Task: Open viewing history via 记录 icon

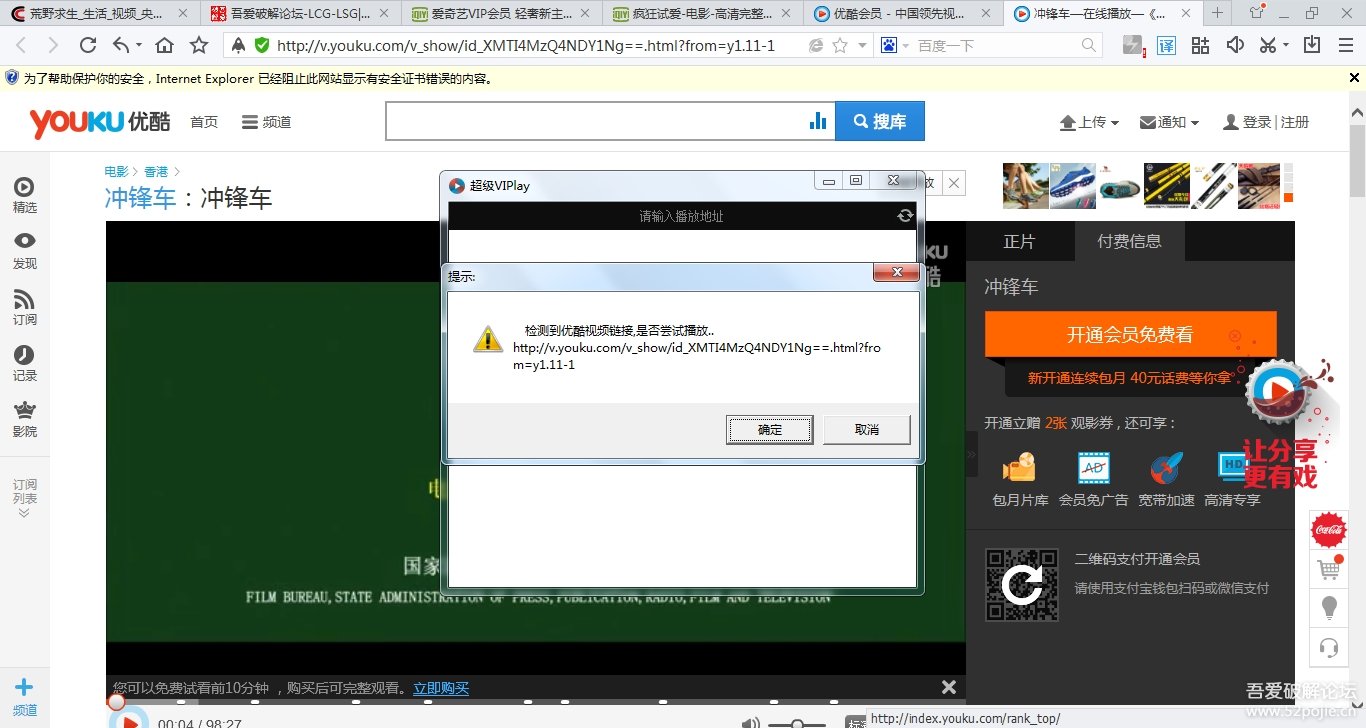Action: coord(22,363)
